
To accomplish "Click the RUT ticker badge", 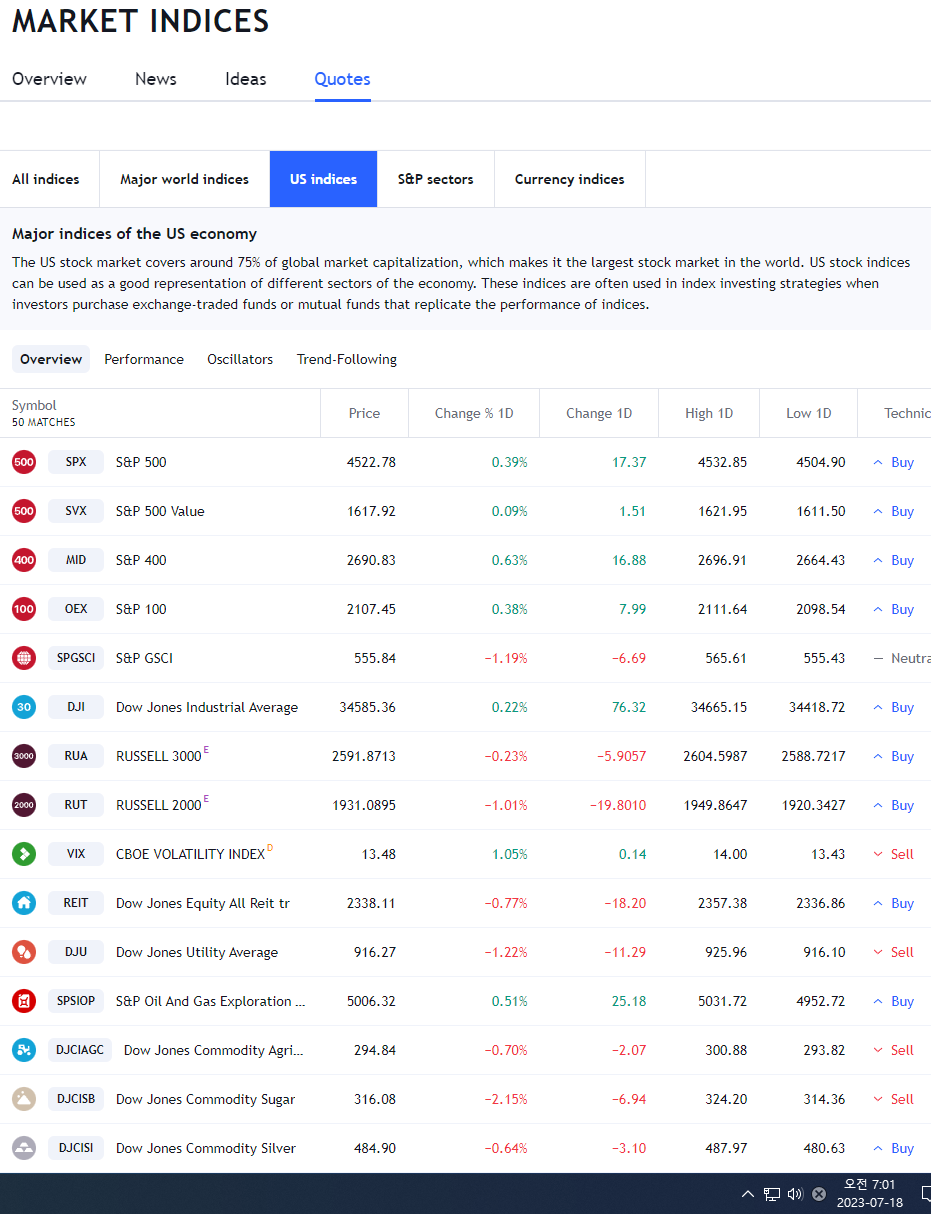I will [x=76, y=805].
